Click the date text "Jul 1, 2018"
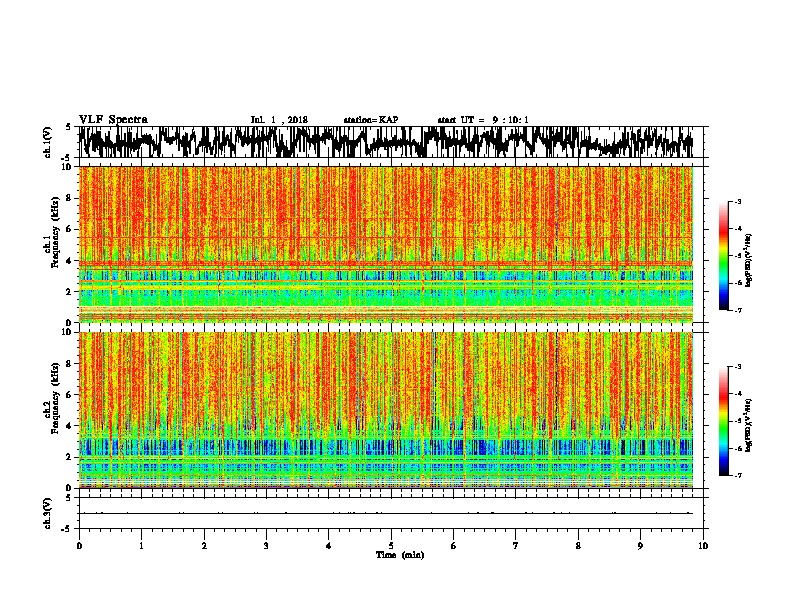Image resolution: width=792 pixels, height=612 pixels. click(x=279, y=120)
